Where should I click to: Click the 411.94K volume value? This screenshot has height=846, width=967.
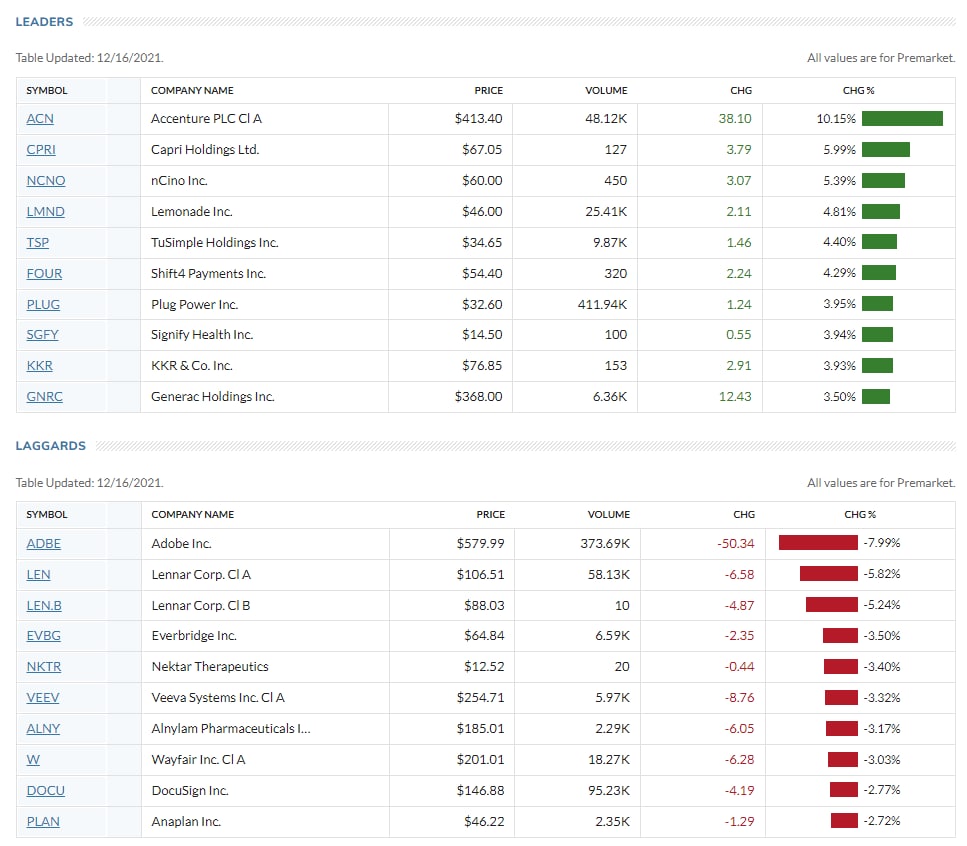pyautogui.click(x=603, y=305)
